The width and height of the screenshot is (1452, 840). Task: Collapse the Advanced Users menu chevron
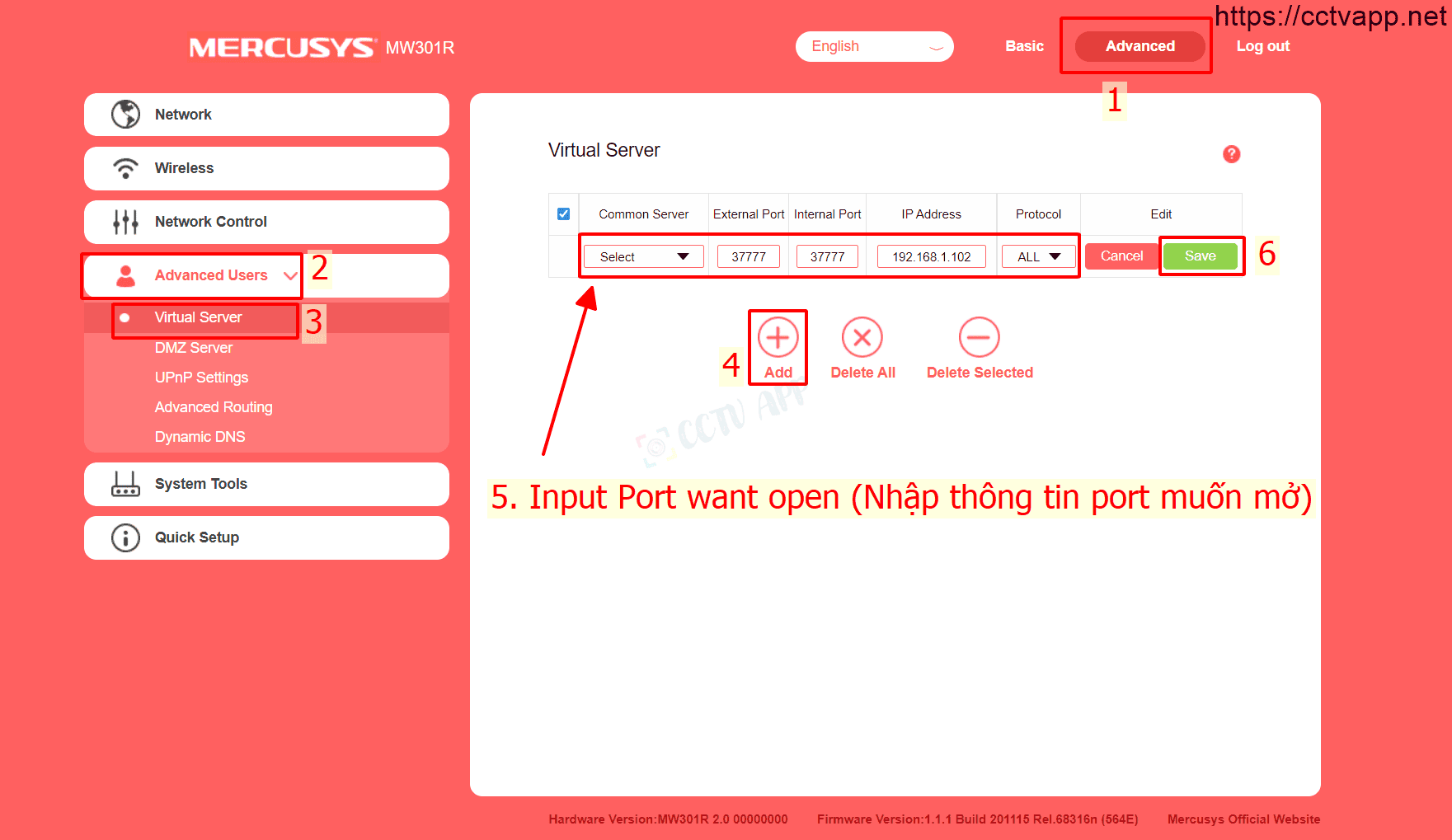coord(290,275)
